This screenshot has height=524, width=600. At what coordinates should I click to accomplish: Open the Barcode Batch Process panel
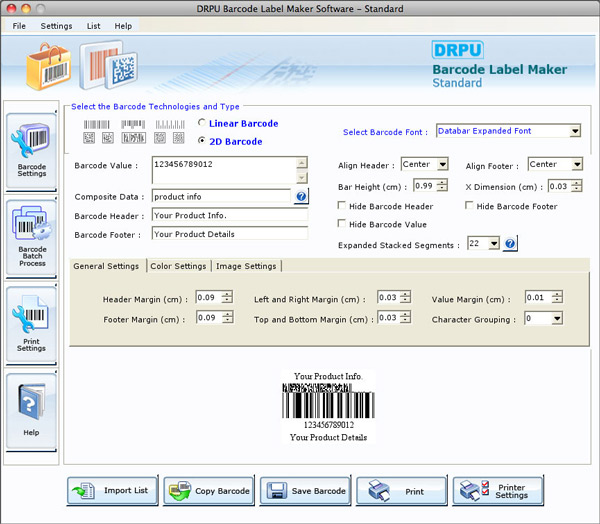(31, 238)
